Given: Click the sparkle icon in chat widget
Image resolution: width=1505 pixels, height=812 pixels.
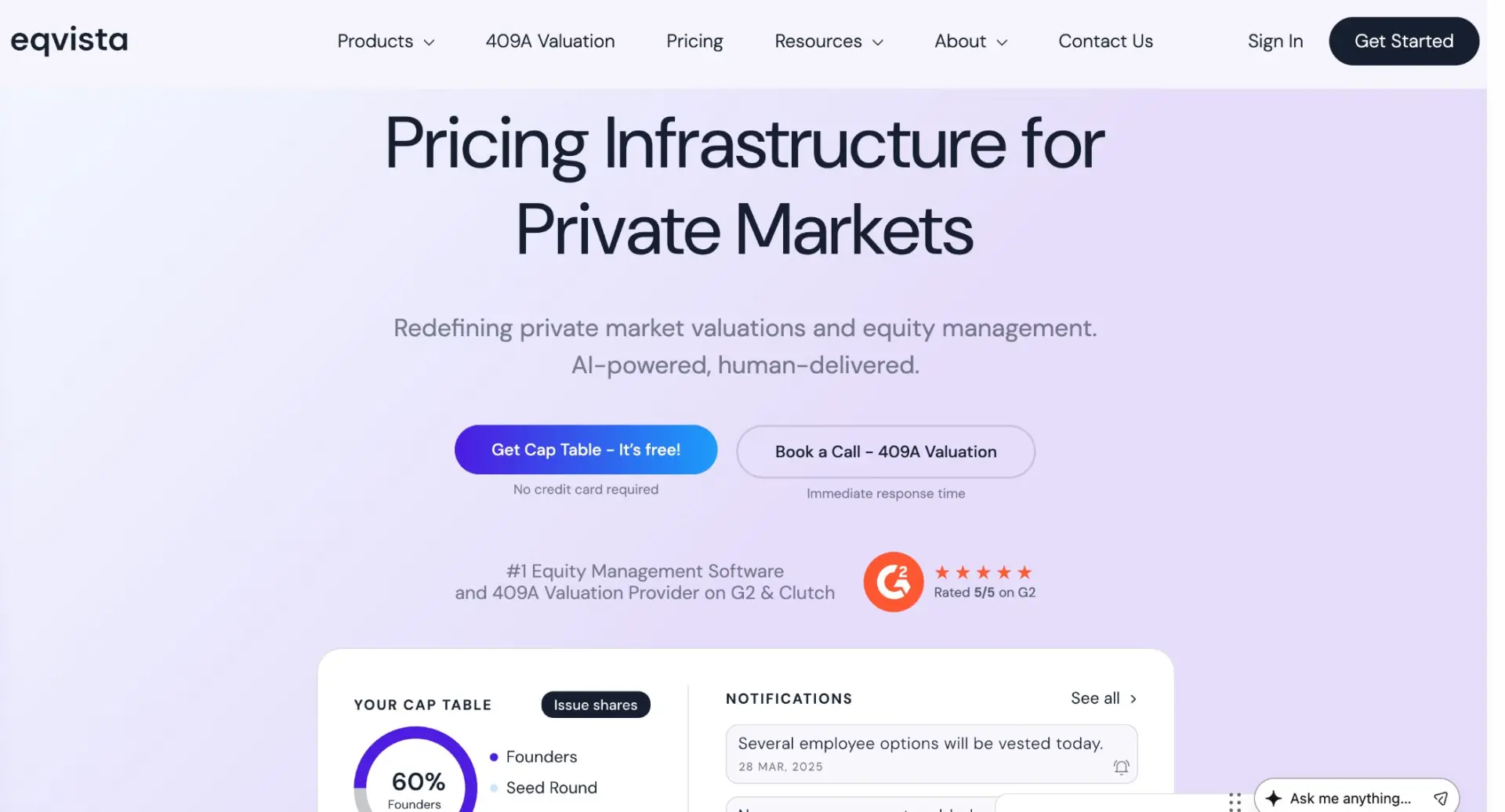Looking at the screenshot, I should click(x=1274, y=798).
